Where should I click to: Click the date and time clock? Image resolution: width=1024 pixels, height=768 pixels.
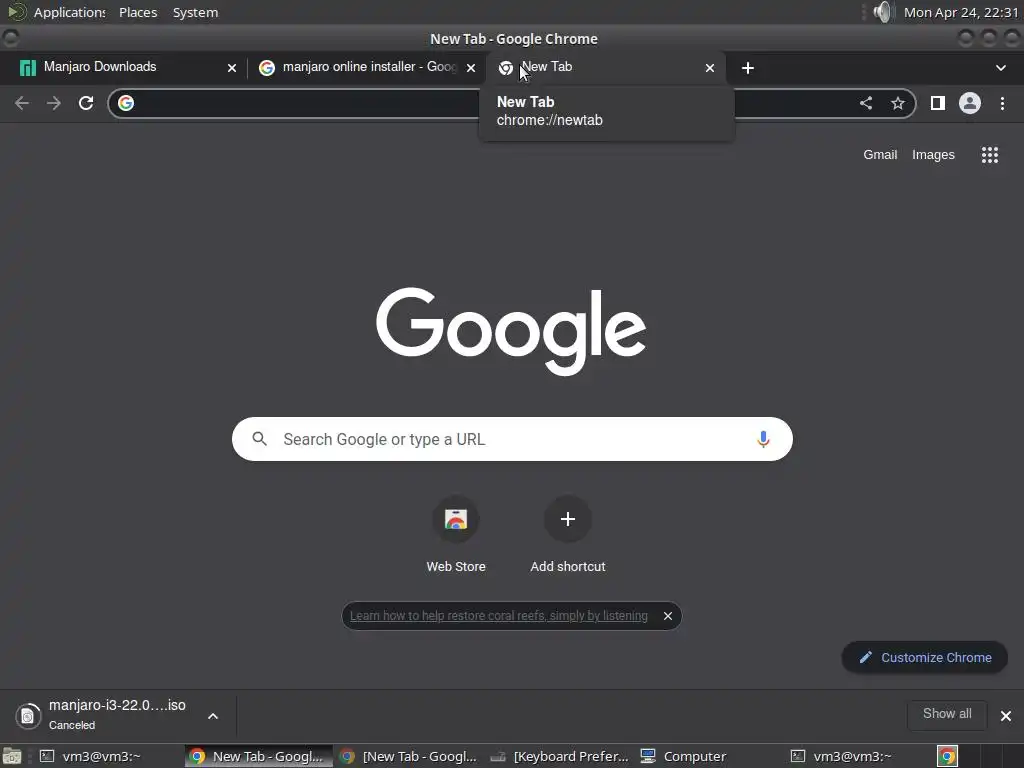pos(961,12)
